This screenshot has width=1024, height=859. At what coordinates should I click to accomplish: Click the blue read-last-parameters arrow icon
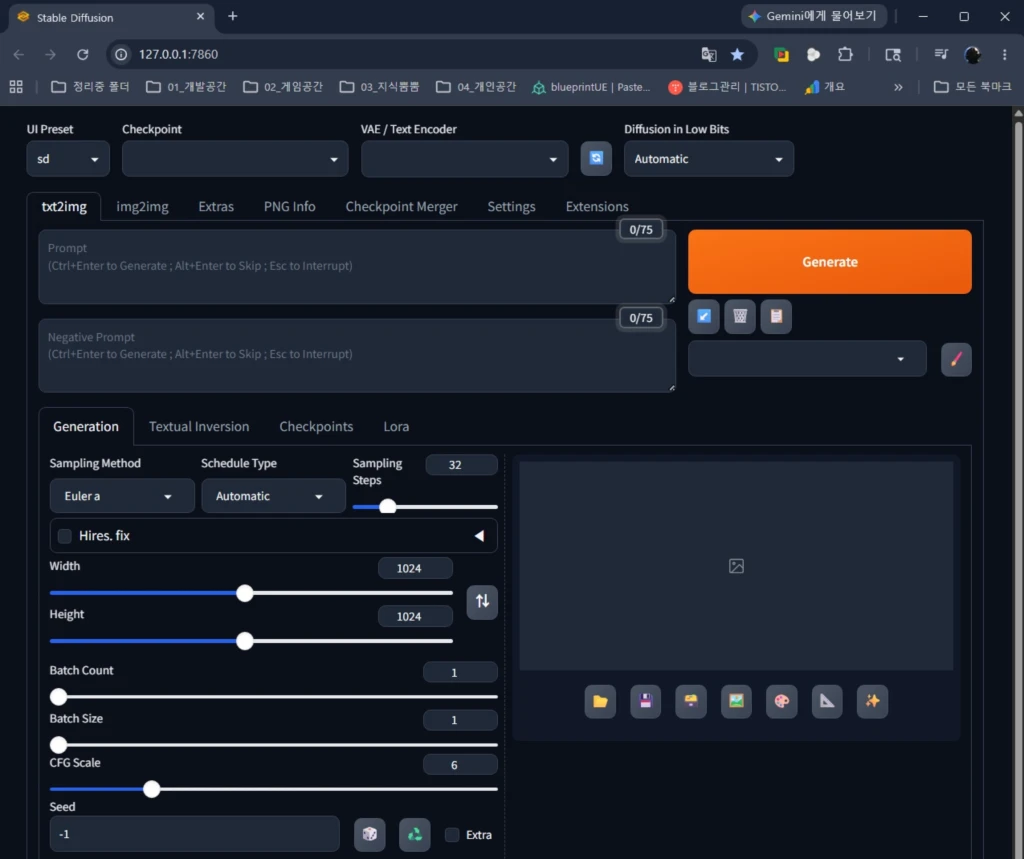tap(703, 317)
